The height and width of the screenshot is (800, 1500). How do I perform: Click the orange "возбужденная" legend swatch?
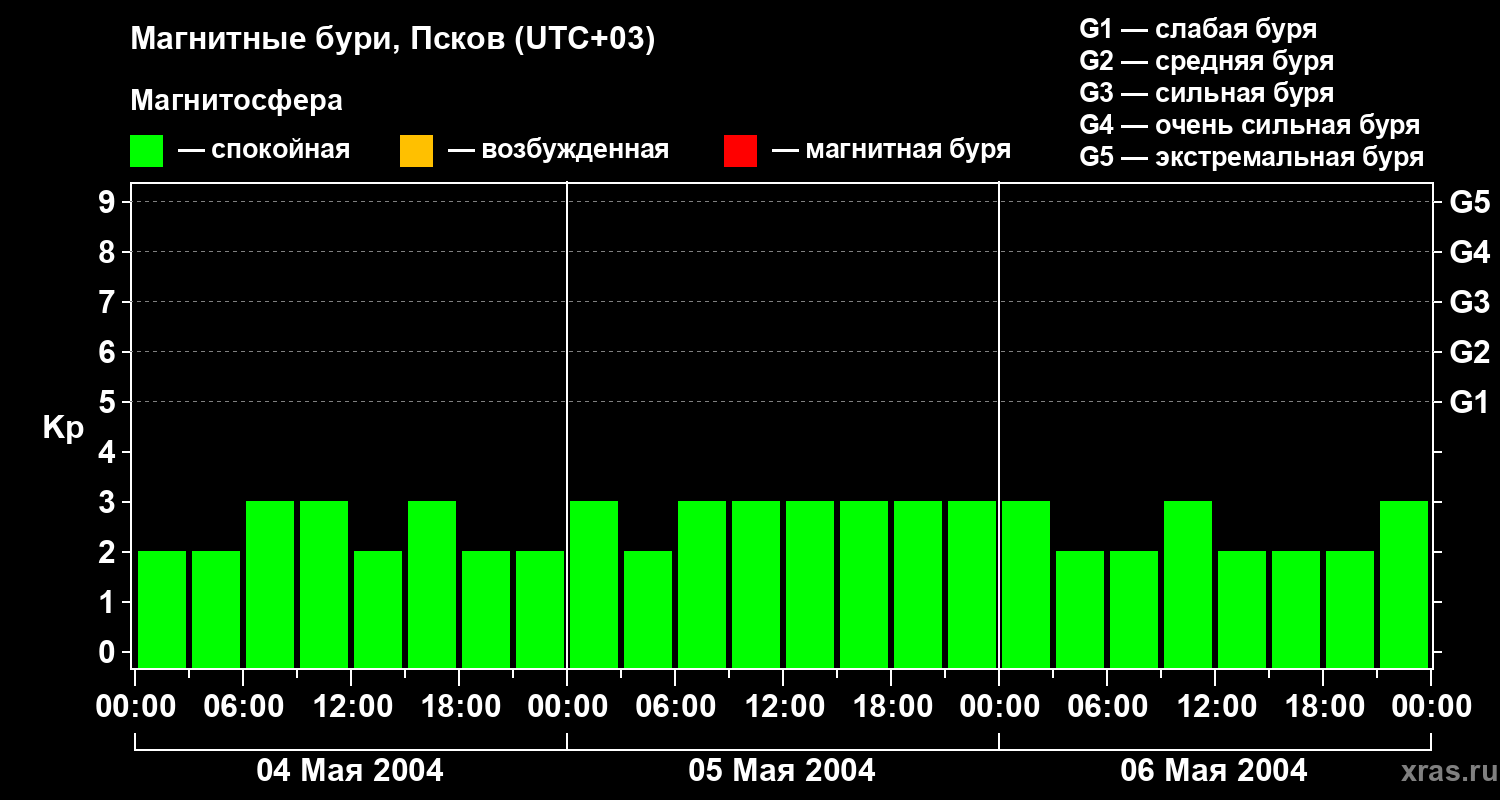pyautogui.click(x=416, y=151)
